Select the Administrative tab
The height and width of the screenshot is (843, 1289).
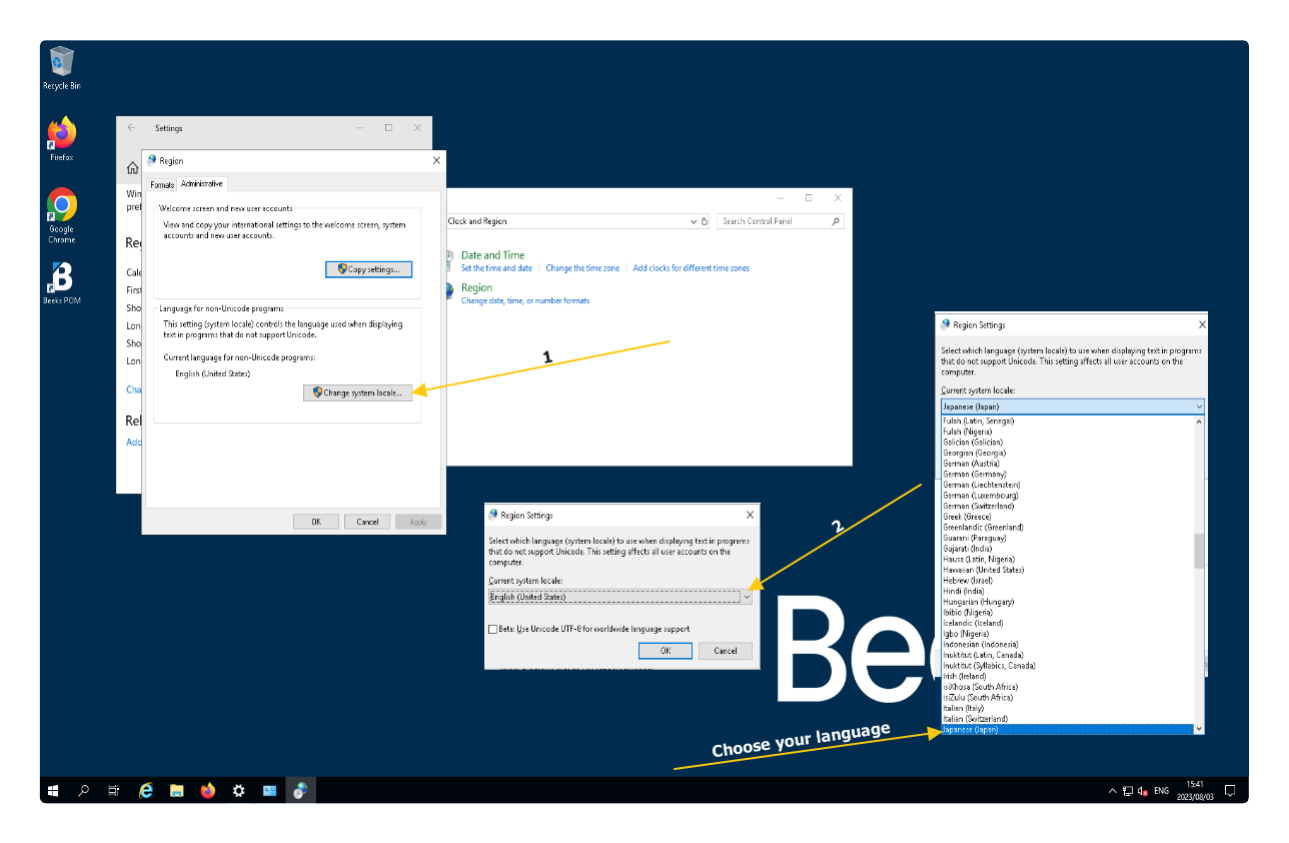point(202,184)
